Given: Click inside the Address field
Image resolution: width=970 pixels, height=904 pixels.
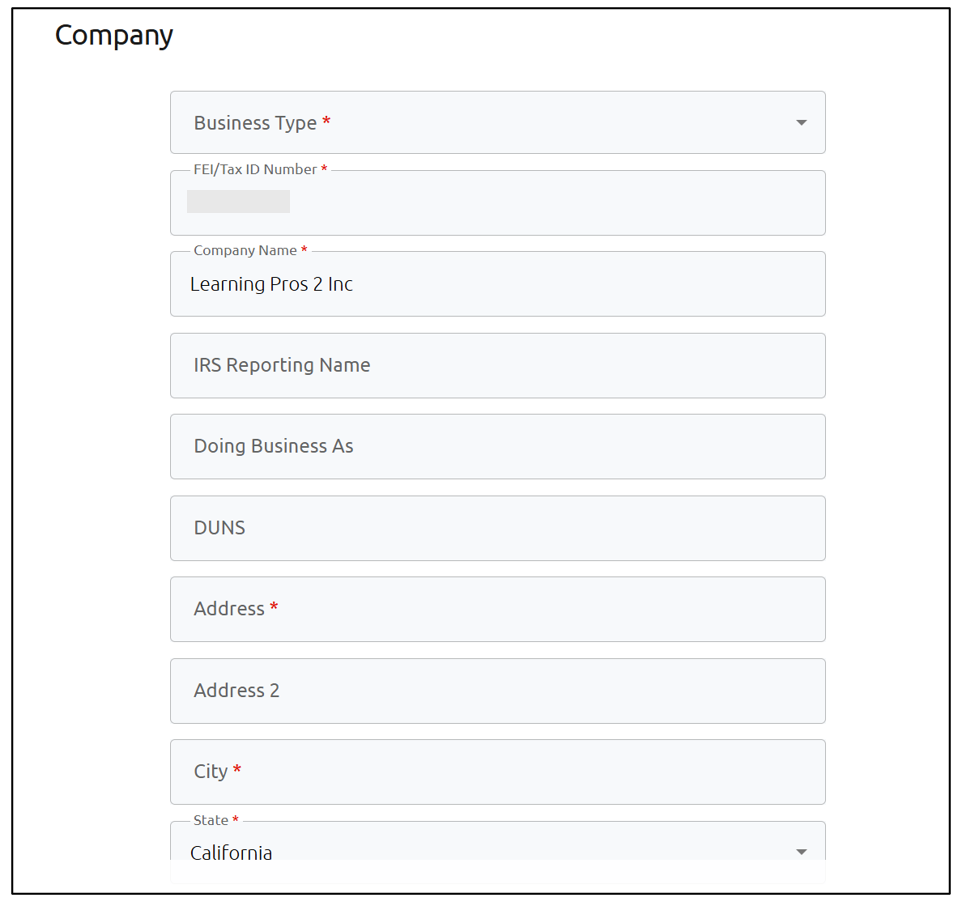Looking at the screenshot, I should pyautogui.click(x=497, y=609).
